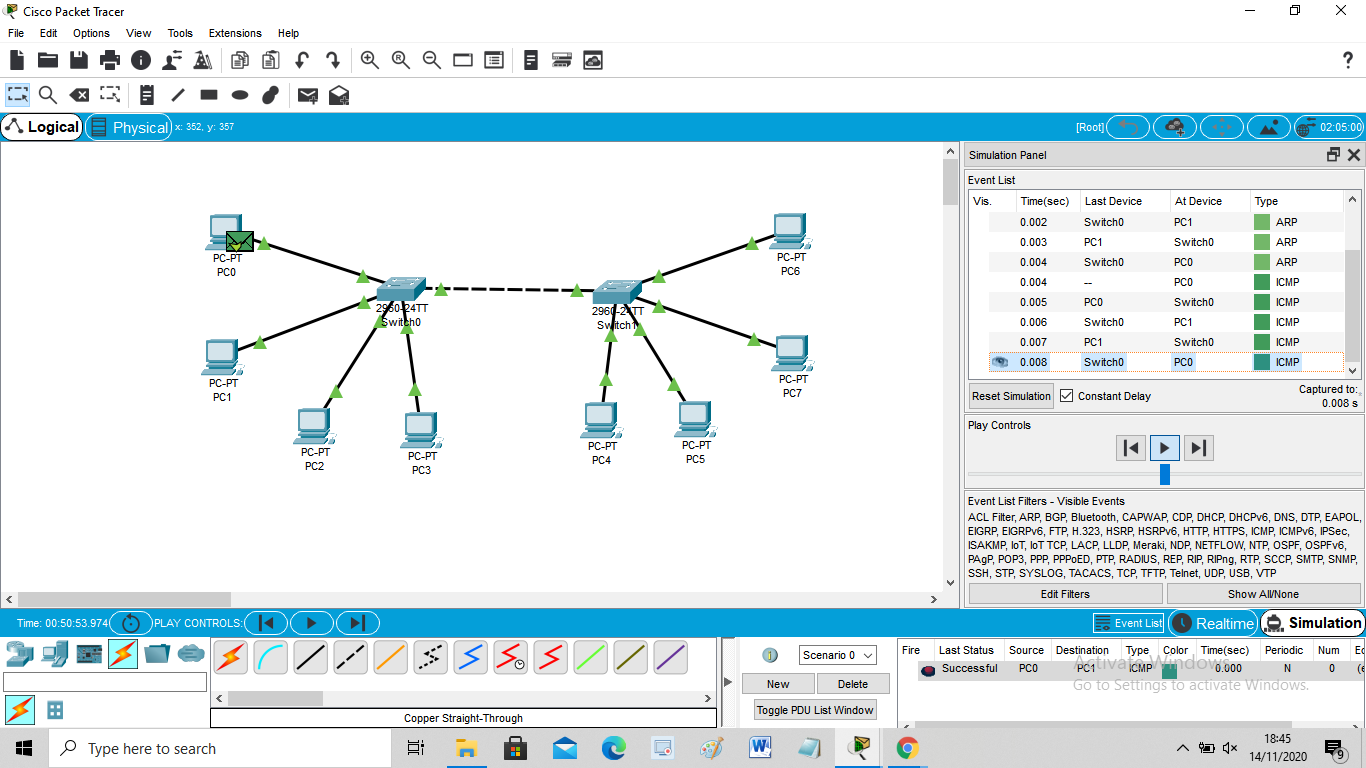Image resolution: width=1366 pixels, height=768 pixels.
Task: Click the Paste icon
Action: tap(271, 60)
